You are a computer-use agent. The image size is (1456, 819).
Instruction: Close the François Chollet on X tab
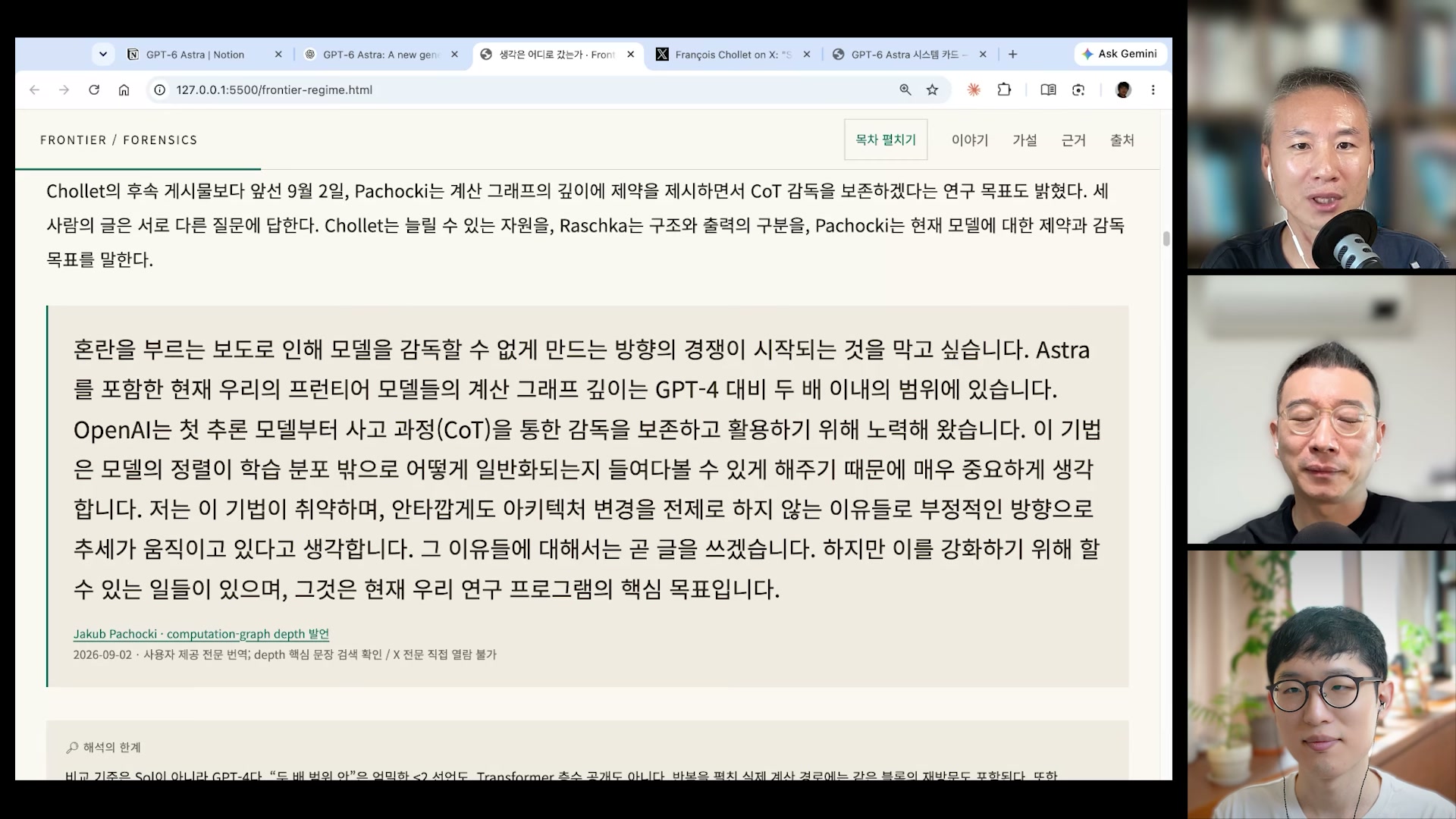click(x=807, y=55)
